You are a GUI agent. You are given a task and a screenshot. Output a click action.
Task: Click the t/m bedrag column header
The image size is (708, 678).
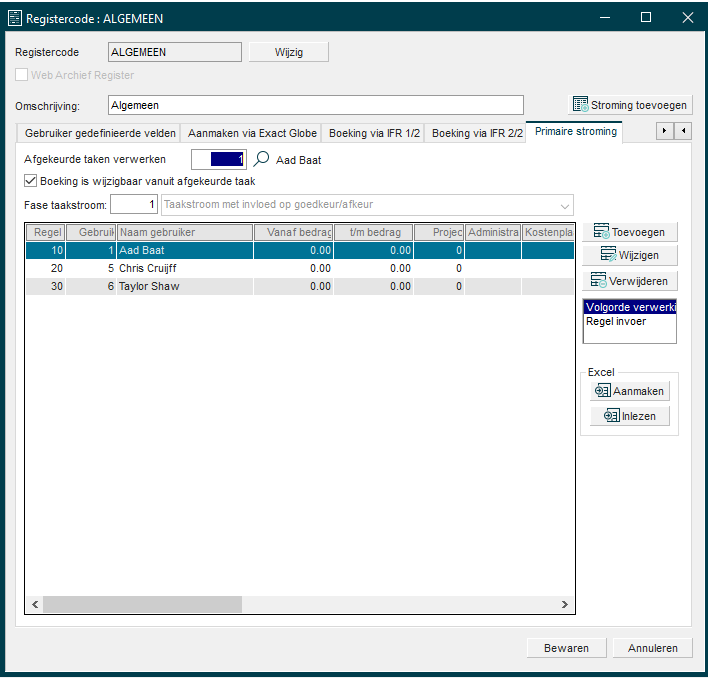(373, 232)
